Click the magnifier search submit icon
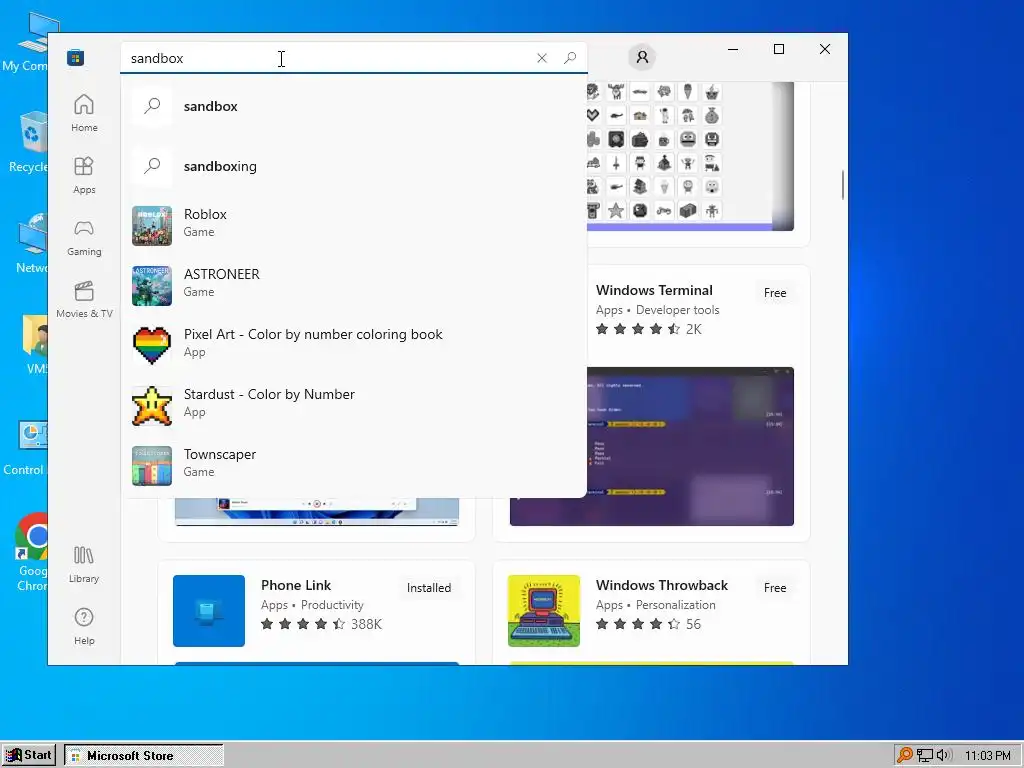This screenshot has height=768, width=1024. pyautogui.click(x=570, y=58)
